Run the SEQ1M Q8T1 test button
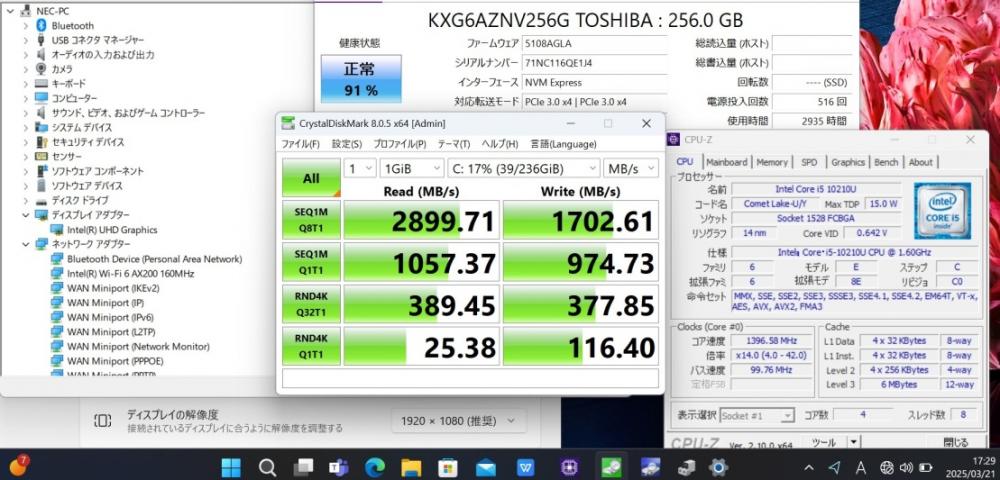 coord(311,220)
